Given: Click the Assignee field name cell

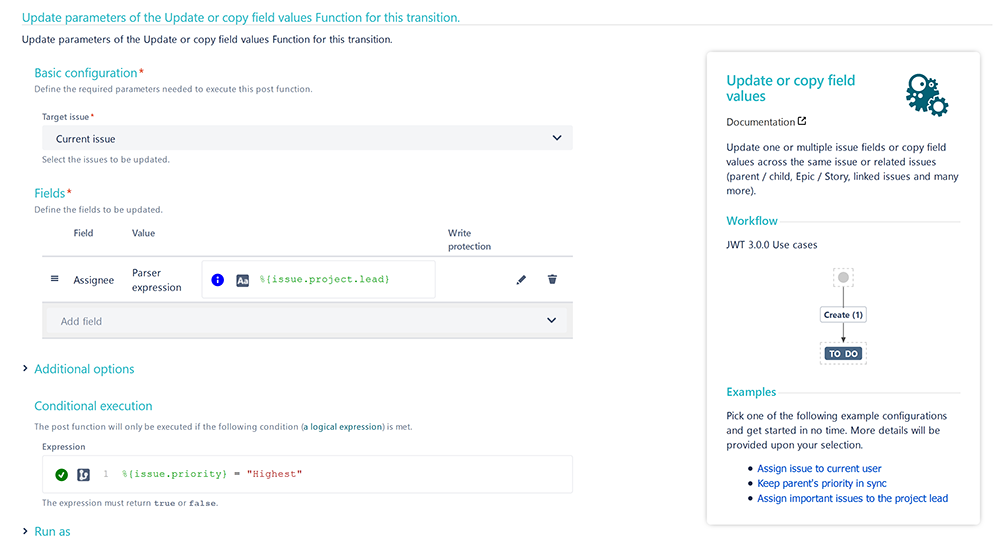Looking at the screenshot, I should (94, 280).
